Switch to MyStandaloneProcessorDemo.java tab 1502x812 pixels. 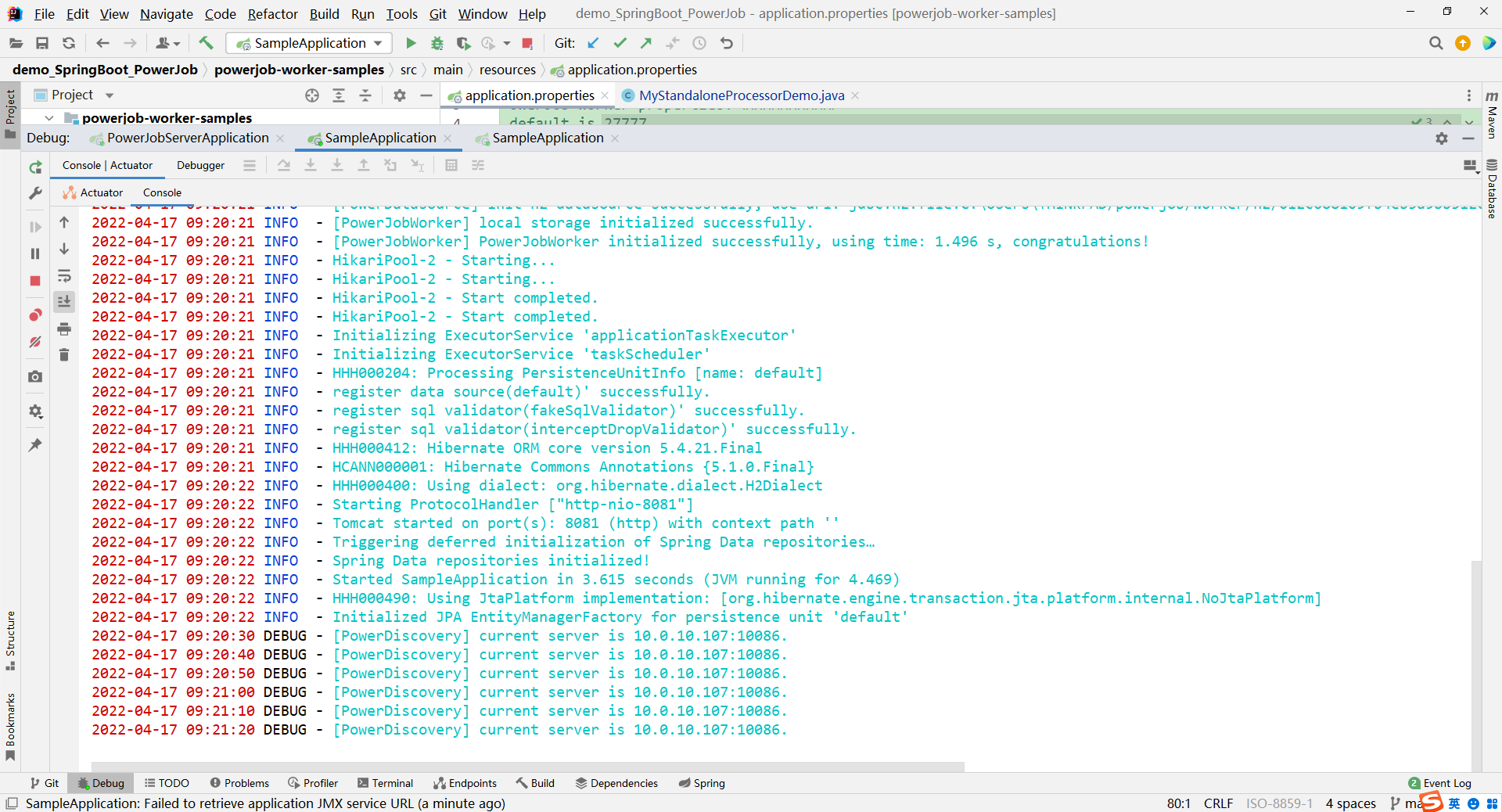tap(741, 95)
